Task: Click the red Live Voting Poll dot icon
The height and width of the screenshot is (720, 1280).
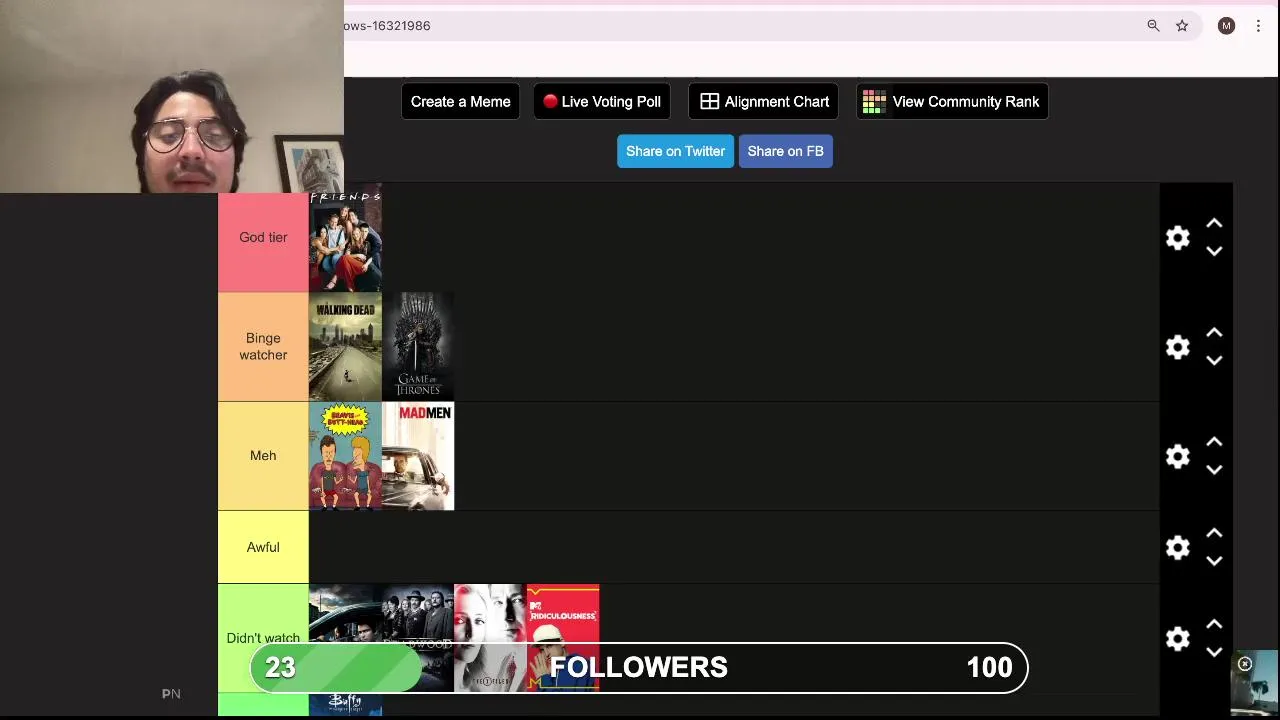Action: click(x=550, y=102)
